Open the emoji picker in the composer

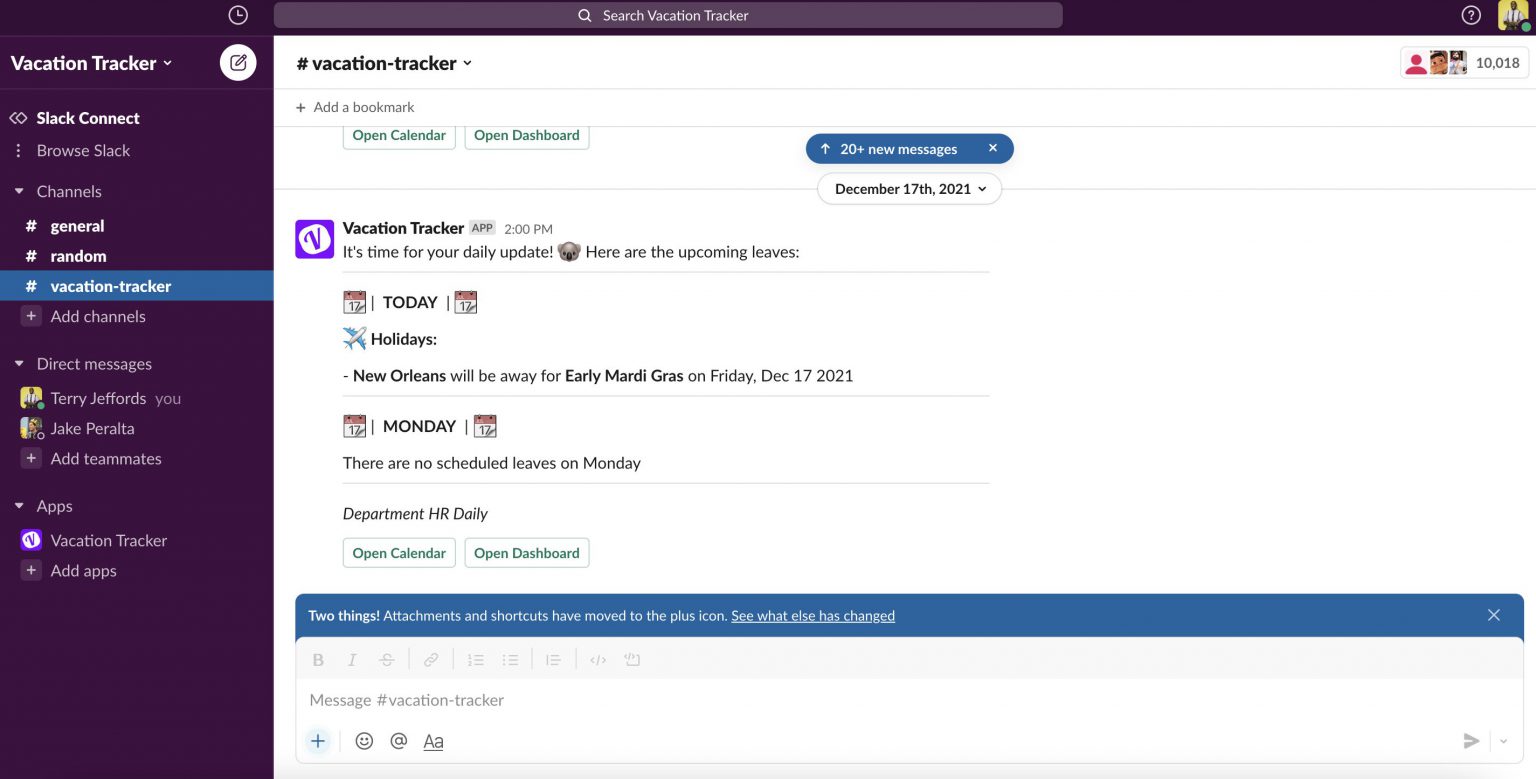[364, 741]
